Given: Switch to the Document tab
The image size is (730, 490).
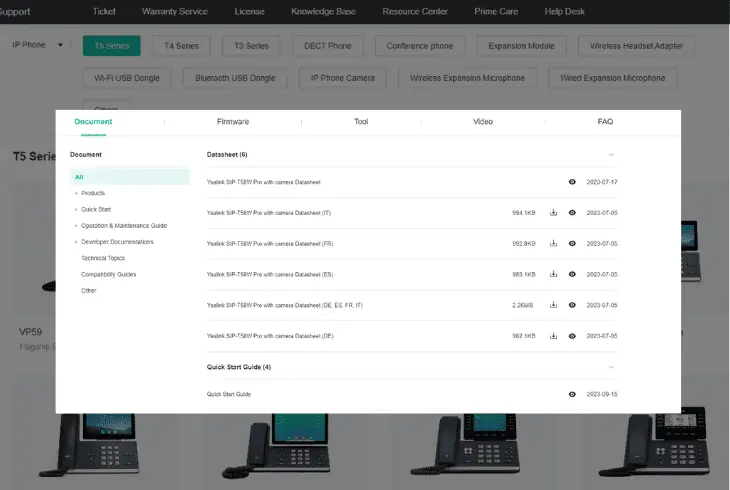Looking at the screenshot, I should click(x=93, y=122).
